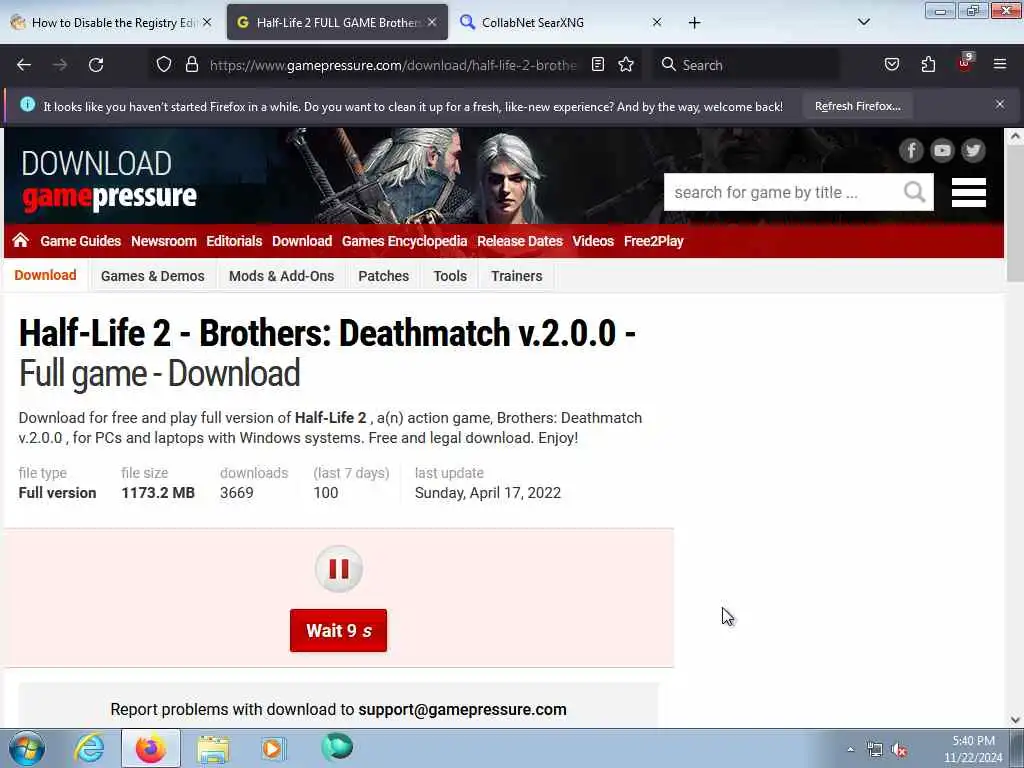Close the Half-Life 2 FULL GAME tab

[x=432, y=22]
